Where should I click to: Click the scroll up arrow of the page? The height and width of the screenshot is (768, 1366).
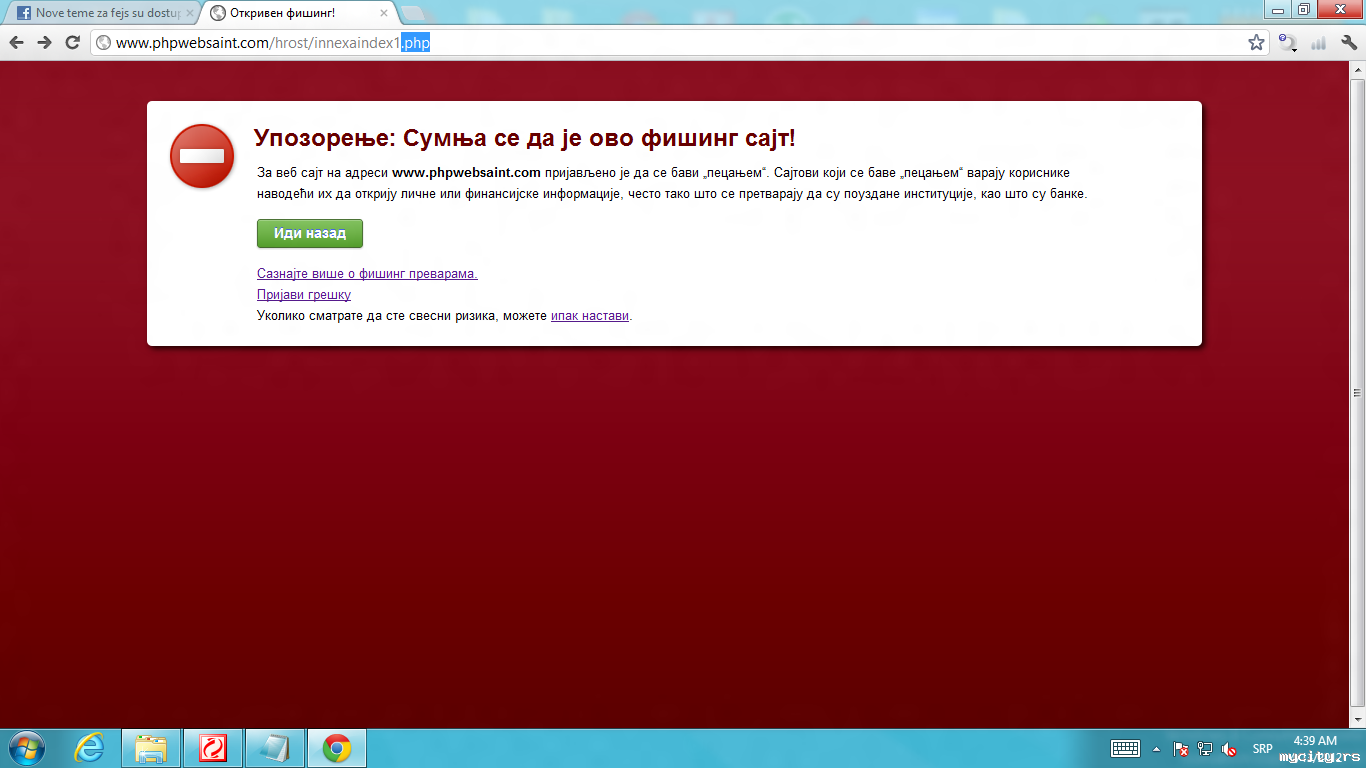click(x=1357, y=70)
